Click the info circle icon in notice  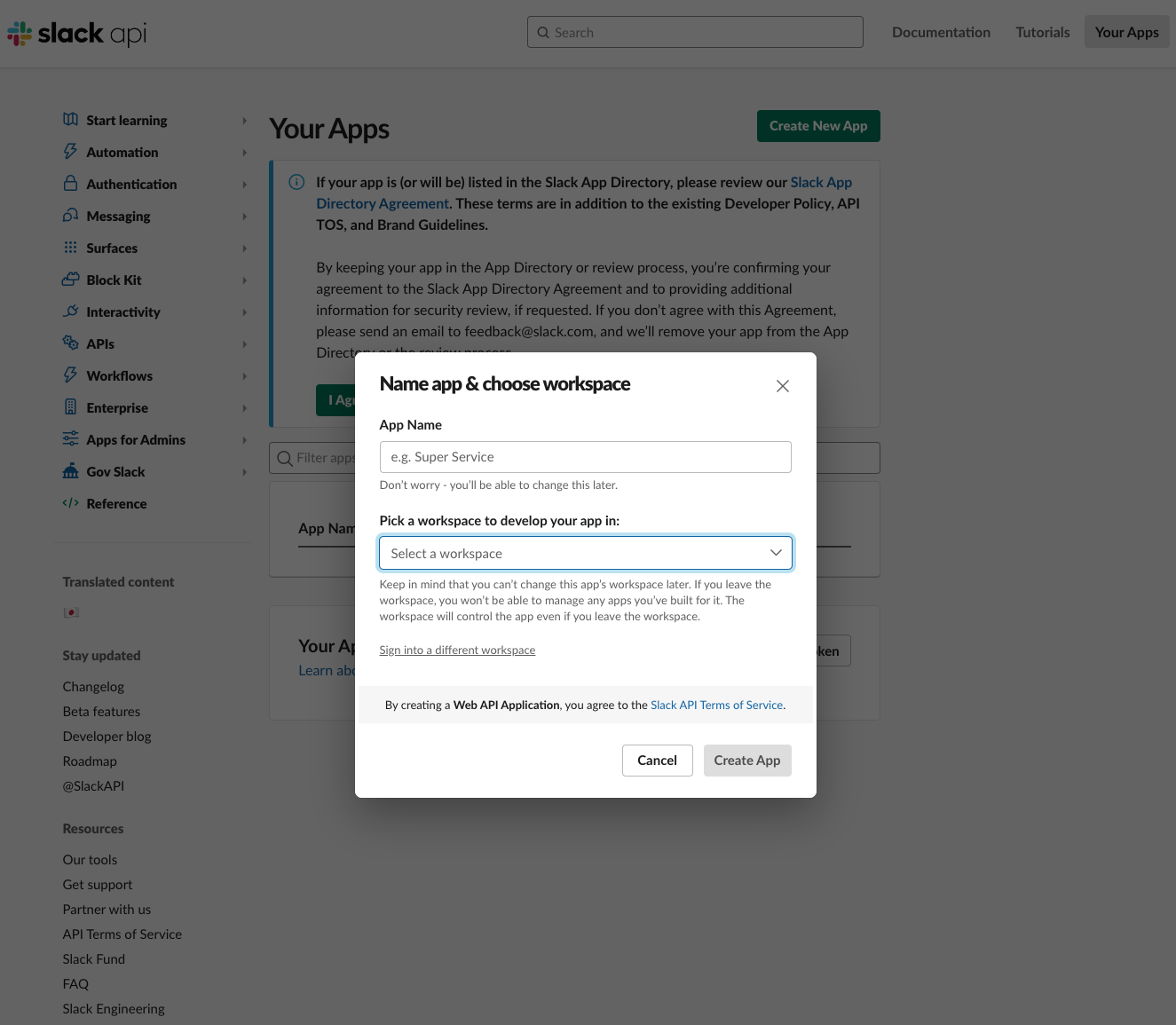tap(297, 182)
